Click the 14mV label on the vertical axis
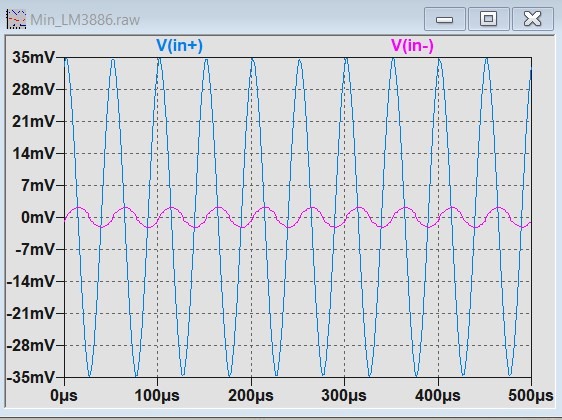The width and height of the screenshot is (562, 420). click(x=33, y=153)
